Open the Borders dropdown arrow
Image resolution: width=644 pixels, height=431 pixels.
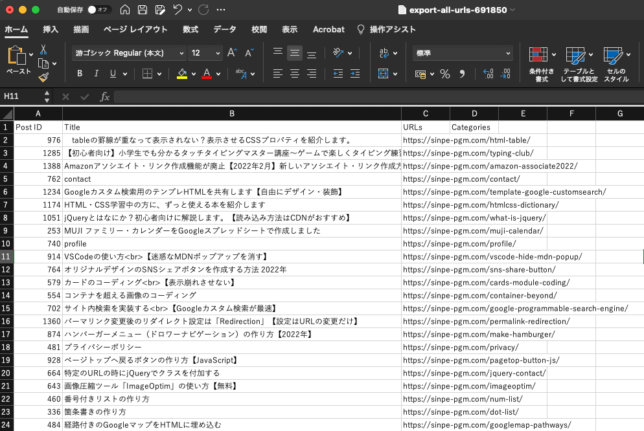[x=159, y=74]
